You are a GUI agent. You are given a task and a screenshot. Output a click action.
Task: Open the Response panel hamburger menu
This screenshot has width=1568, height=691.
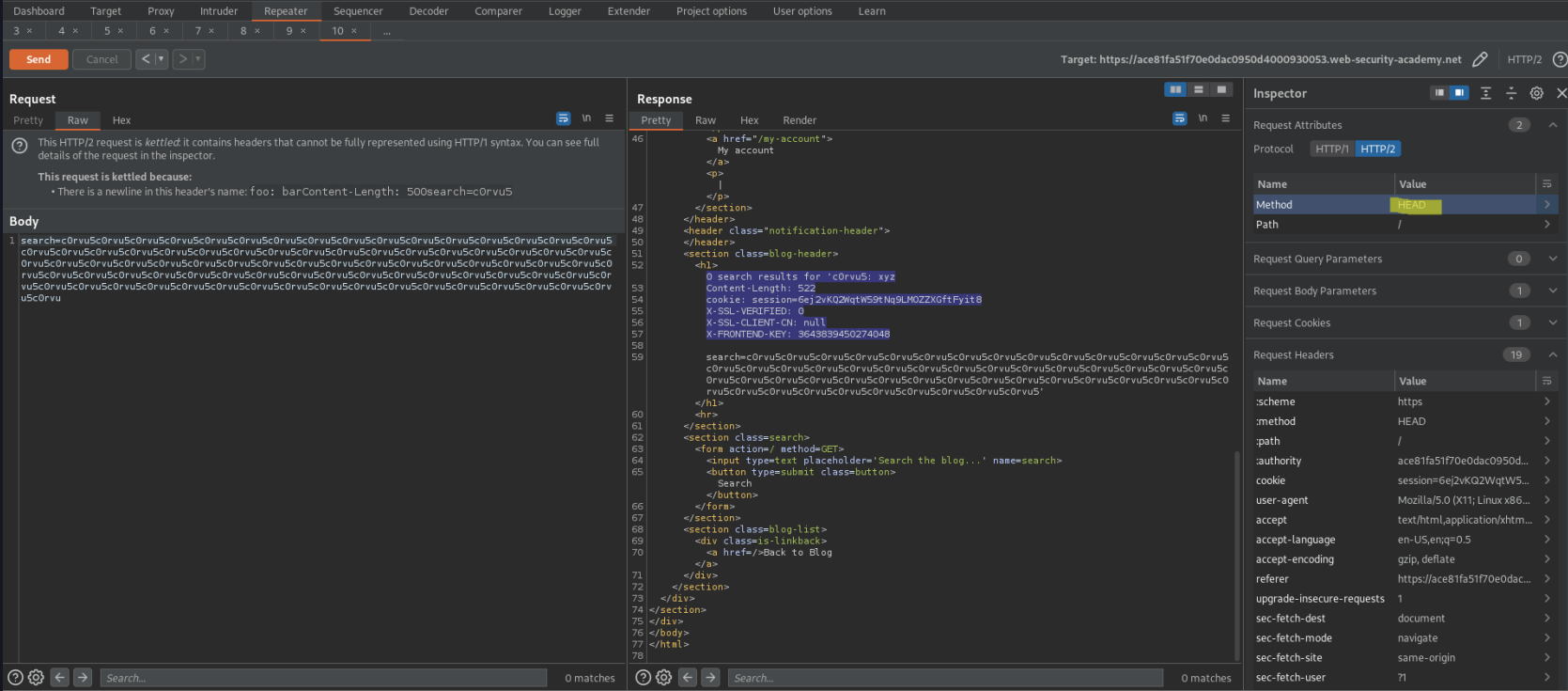pos(1225,118)
